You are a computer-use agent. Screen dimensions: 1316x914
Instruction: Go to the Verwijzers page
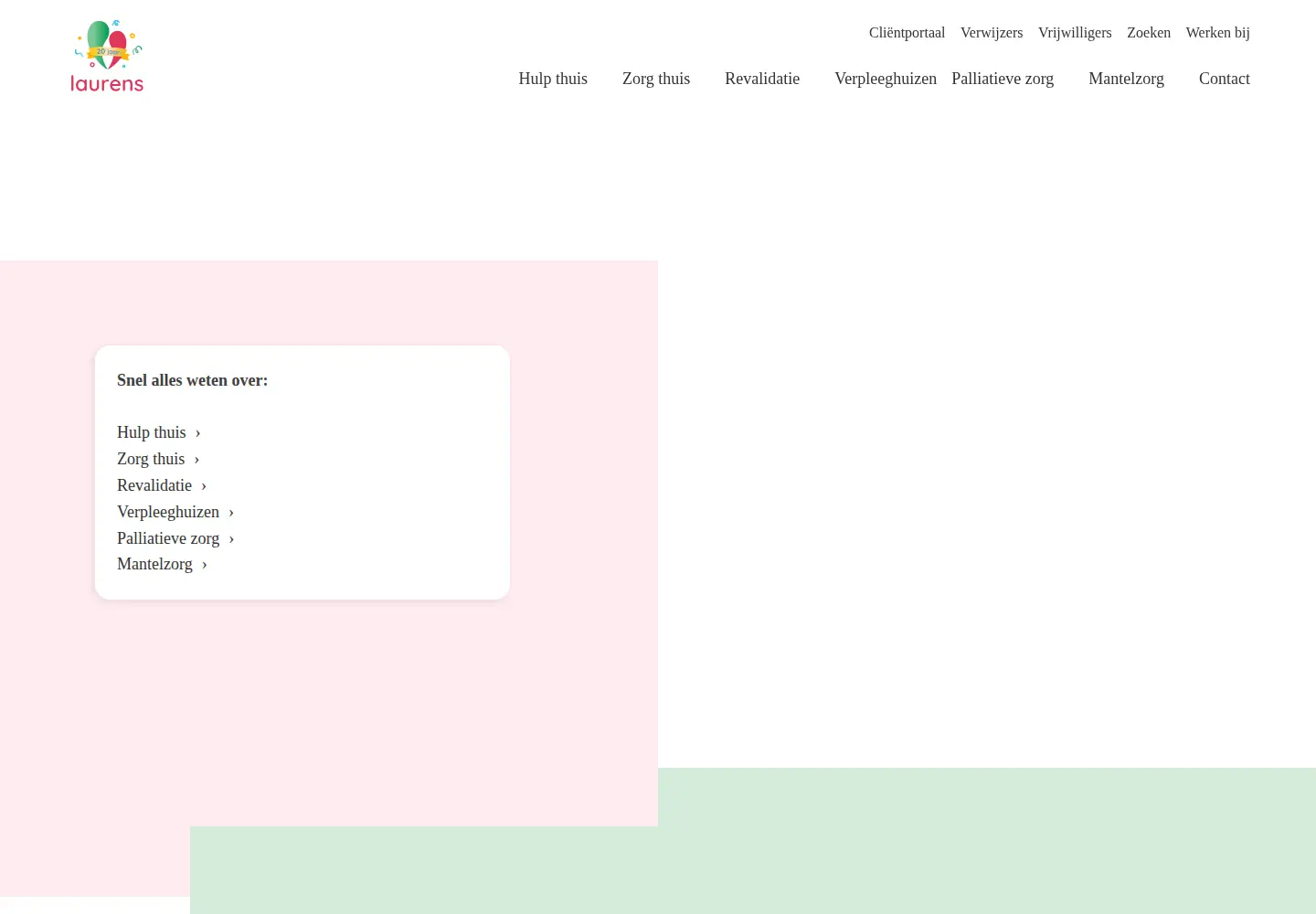(992, 33)
